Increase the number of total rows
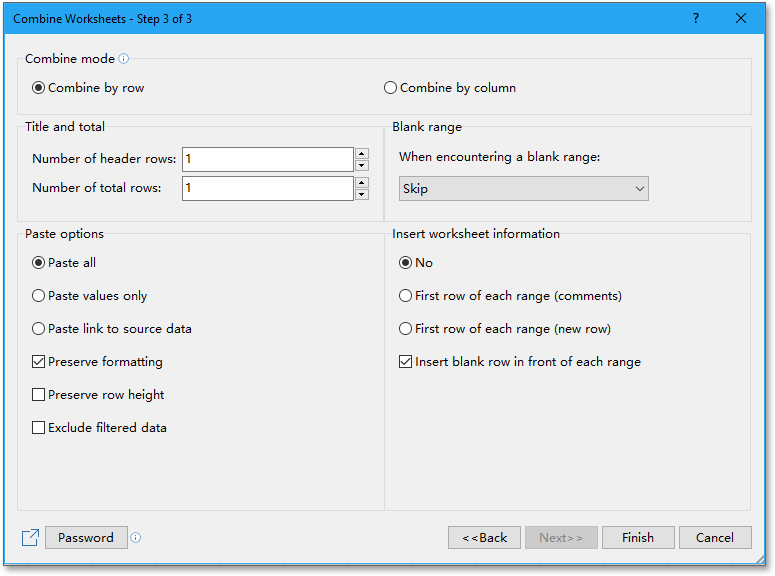 pos(362,182)
